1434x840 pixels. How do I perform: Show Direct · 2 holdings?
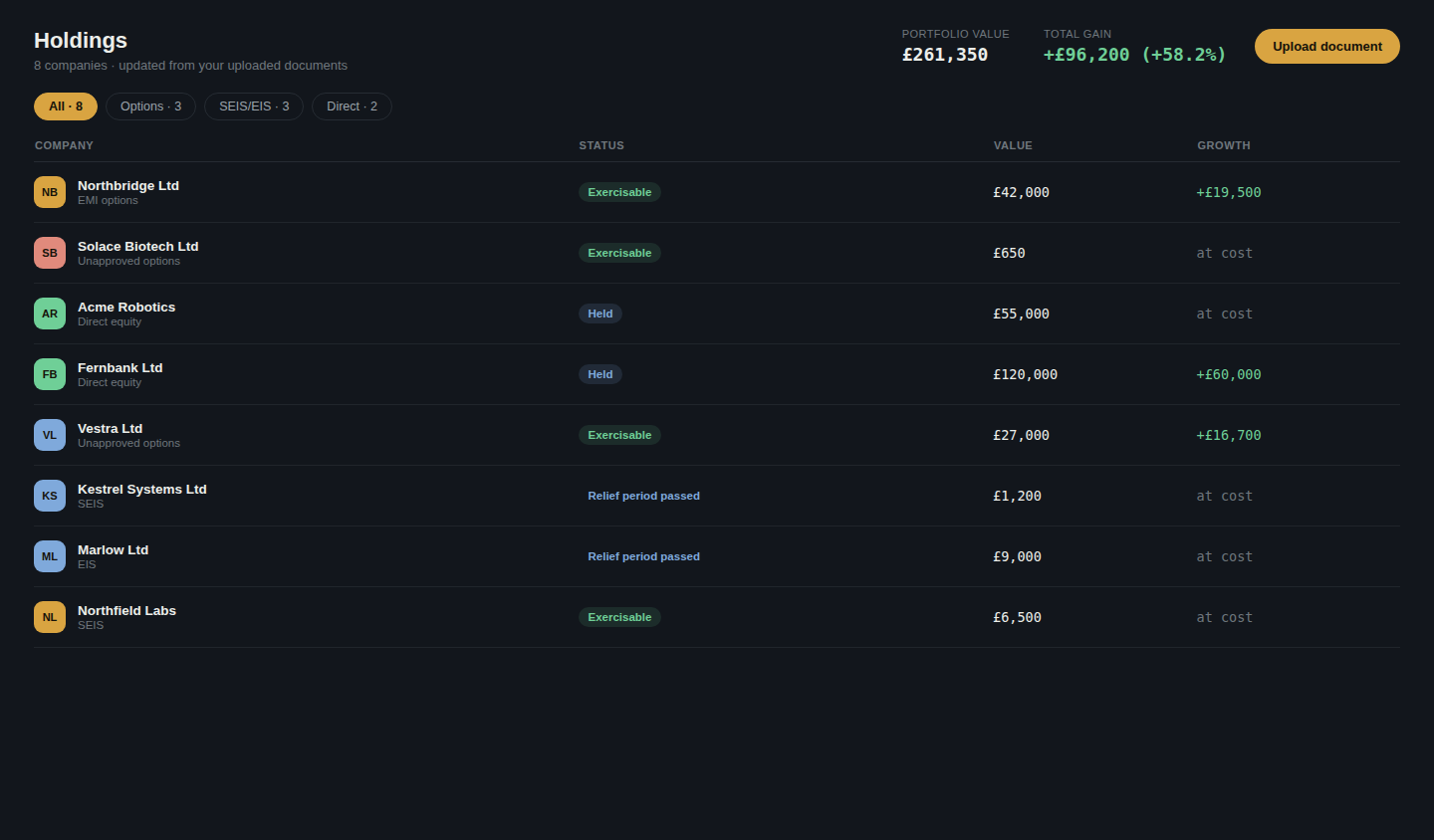(352, 106)
